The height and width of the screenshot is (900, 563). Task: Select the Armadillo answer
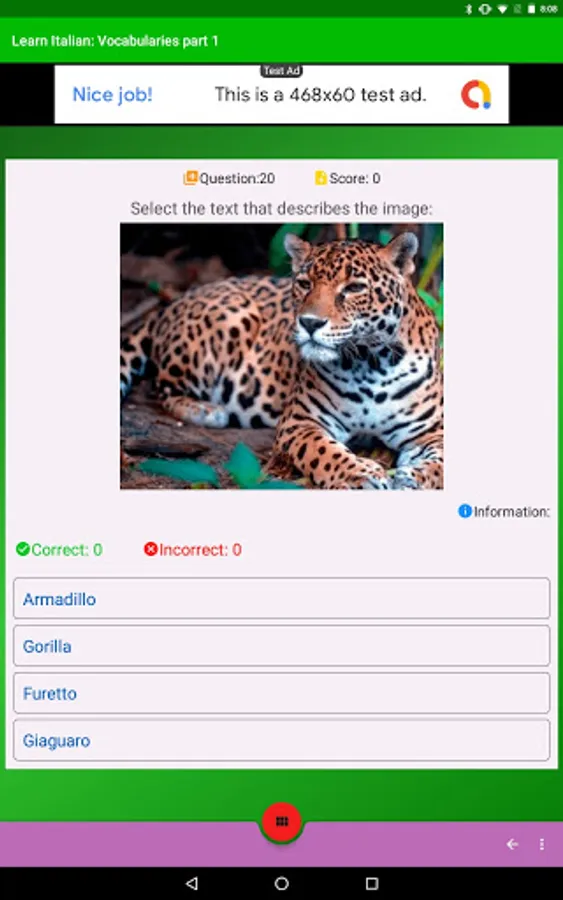point(281,598)
